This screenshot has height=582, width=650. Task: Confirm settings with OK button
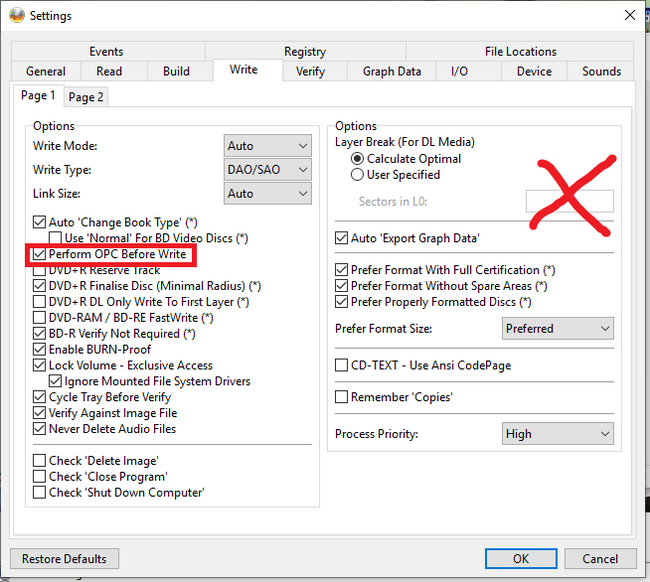(x=521, y=559)
